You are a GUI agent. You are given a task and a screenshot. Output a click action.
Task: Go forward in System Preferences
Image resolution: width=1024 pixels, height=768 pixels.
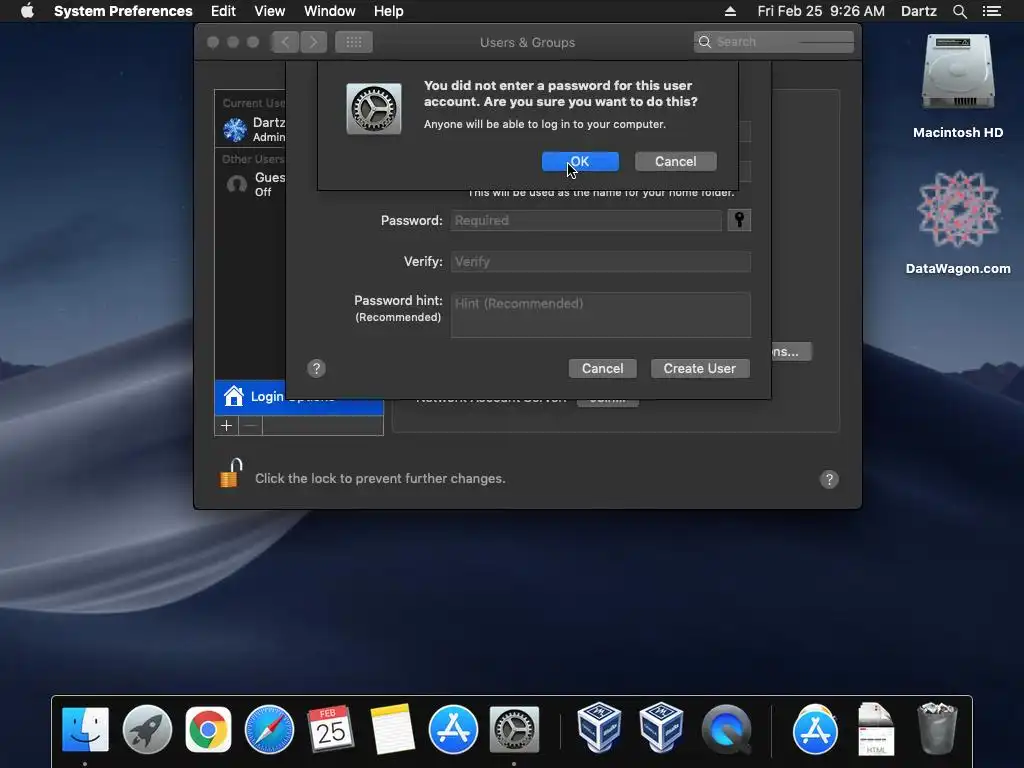coord(313,42)
